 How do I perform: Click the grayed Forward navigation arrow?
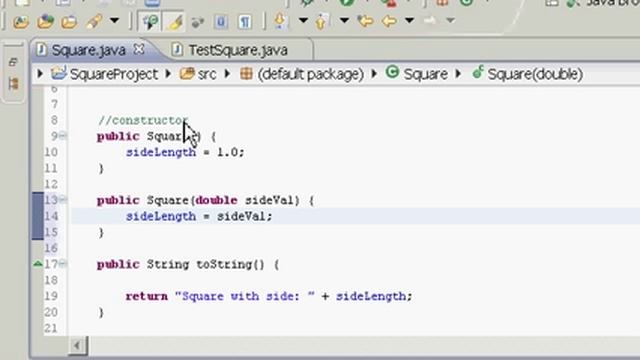(429, 20)
